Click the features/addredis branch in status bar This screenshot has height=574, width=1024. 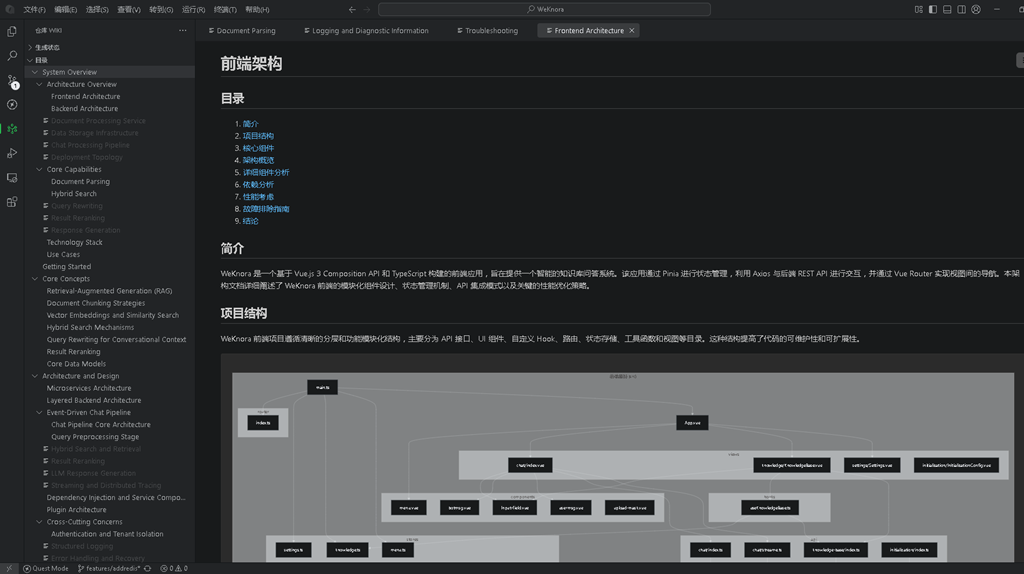109,568
